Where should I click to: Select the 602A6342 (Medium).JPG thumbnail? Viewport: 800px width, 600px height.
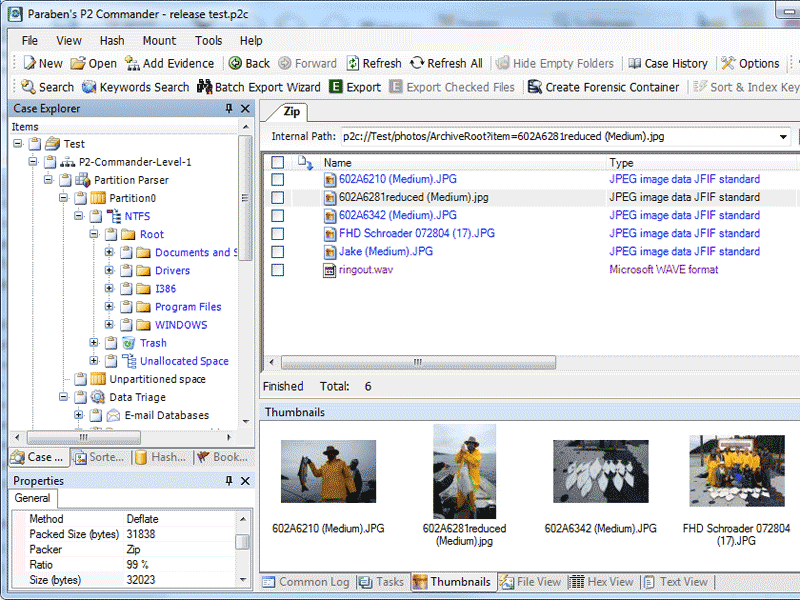[600, 471]
